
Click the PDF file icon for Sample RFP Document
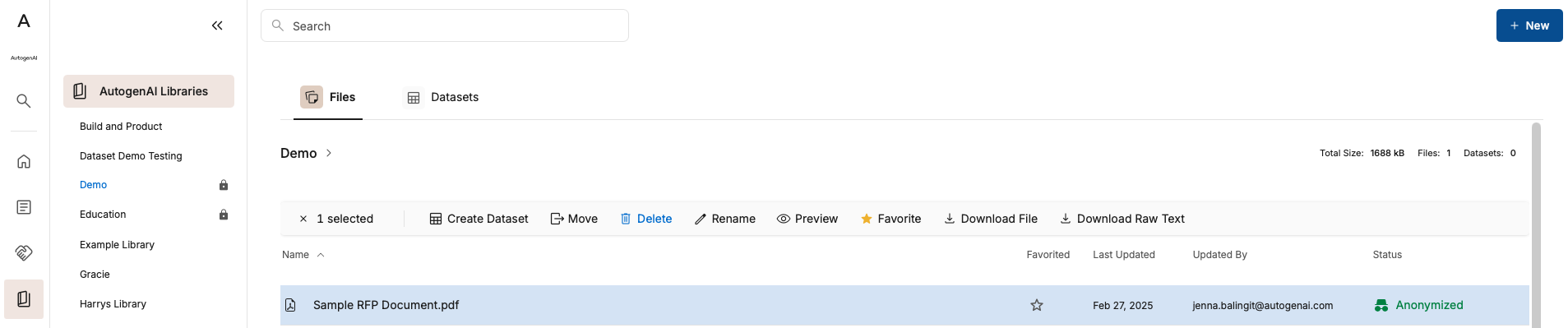(290, 305)
